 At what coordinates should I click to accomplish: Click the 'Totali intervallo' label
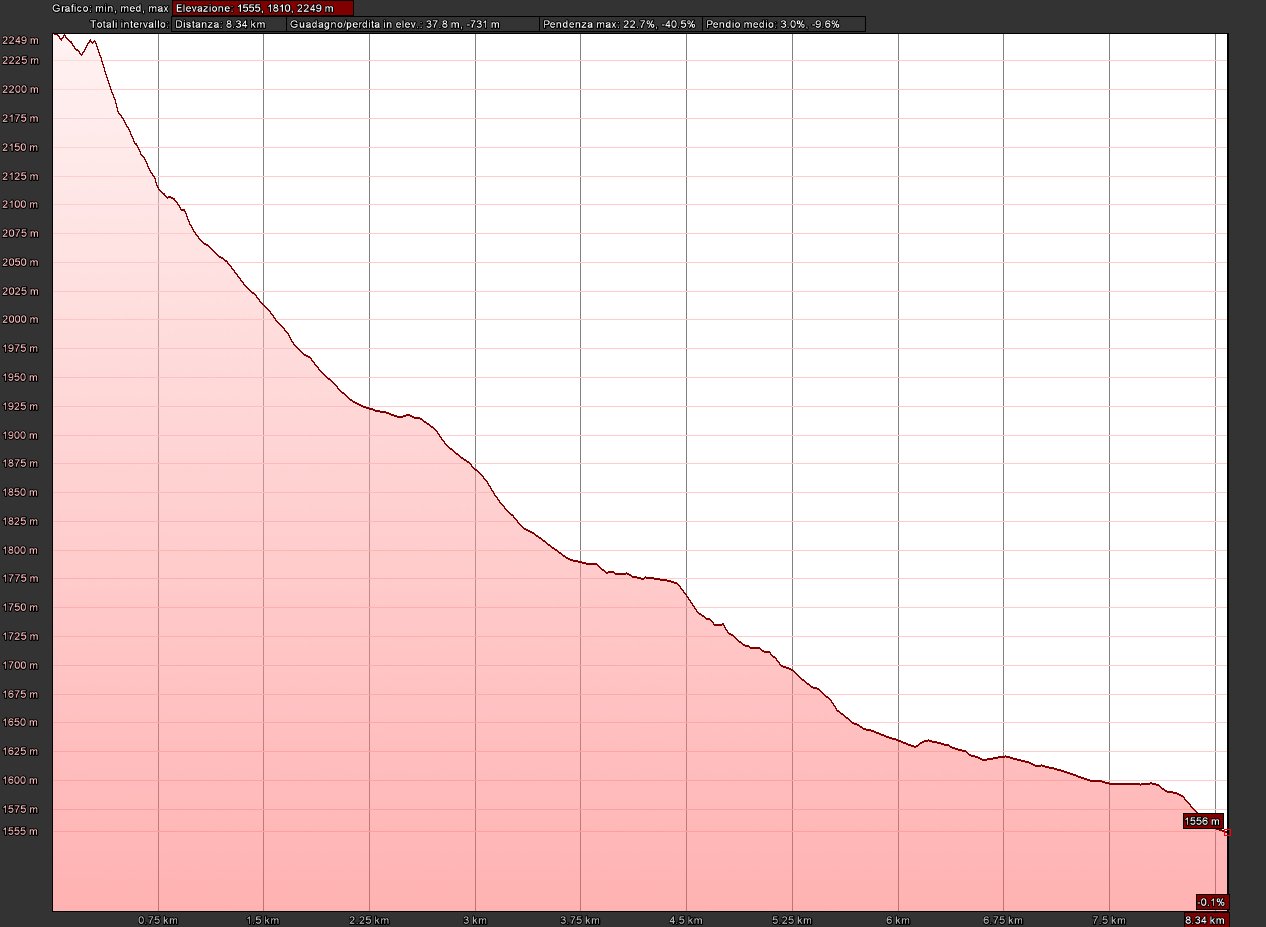[x=129, y=24]
